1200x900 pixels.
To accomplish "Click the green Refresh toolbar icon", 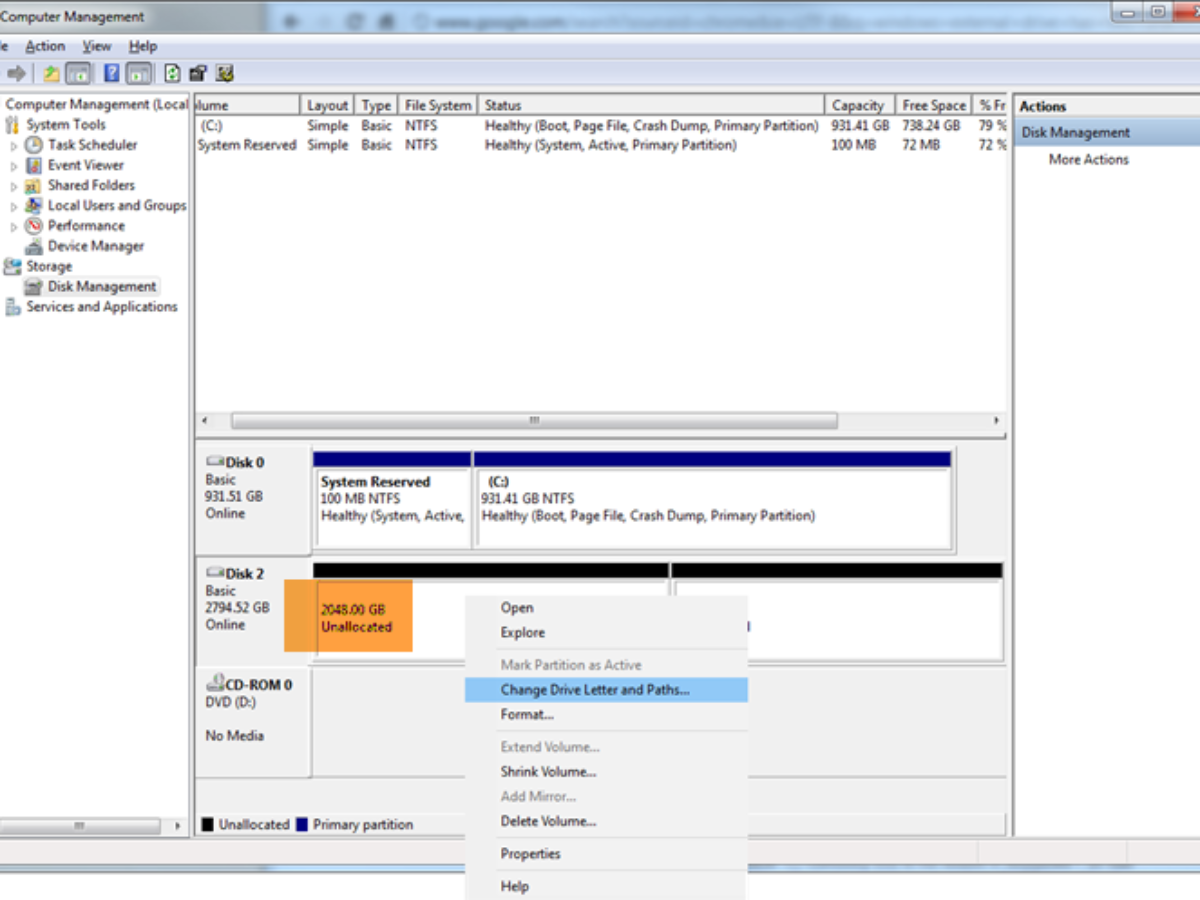I will 173,73.
